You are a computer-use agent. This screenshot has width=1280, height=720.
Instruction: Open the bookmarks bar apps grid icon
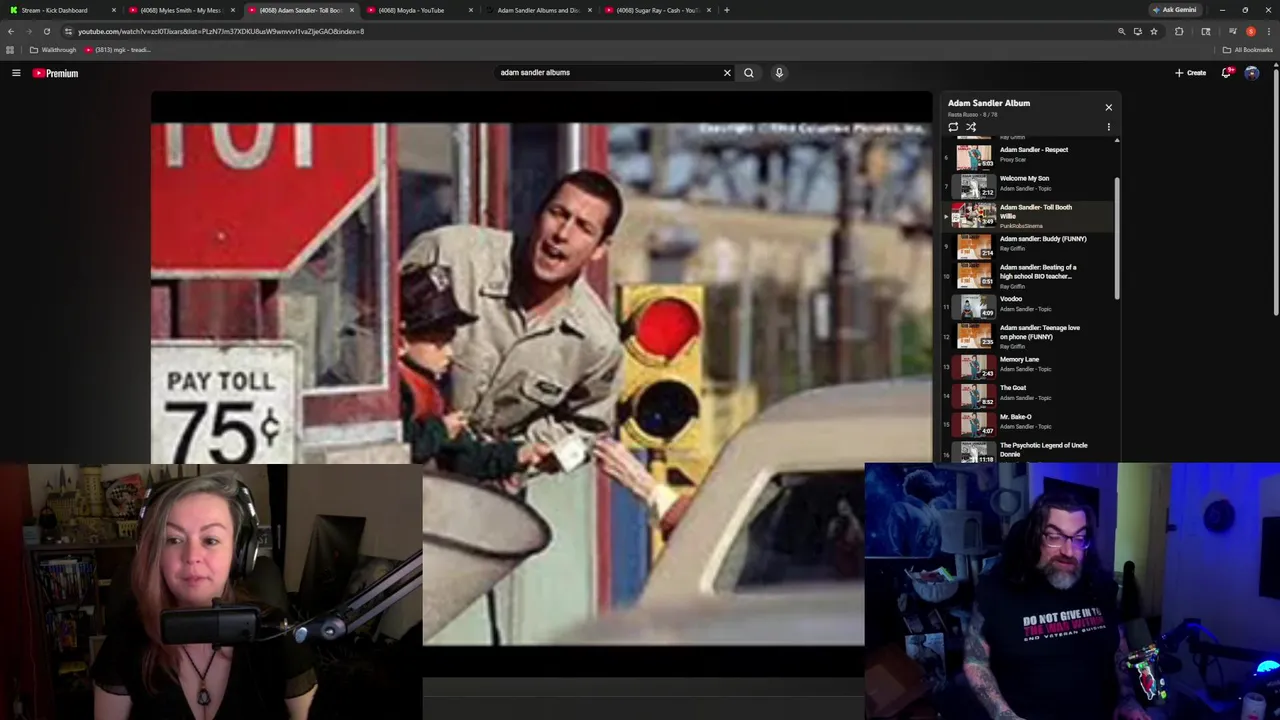click(10, 50)
